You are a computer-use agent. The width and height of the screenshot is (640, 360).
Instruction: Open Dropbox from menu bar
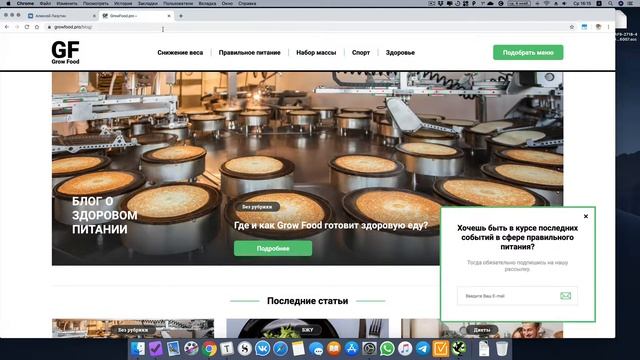pyautogui.click(x=441, y=3)
